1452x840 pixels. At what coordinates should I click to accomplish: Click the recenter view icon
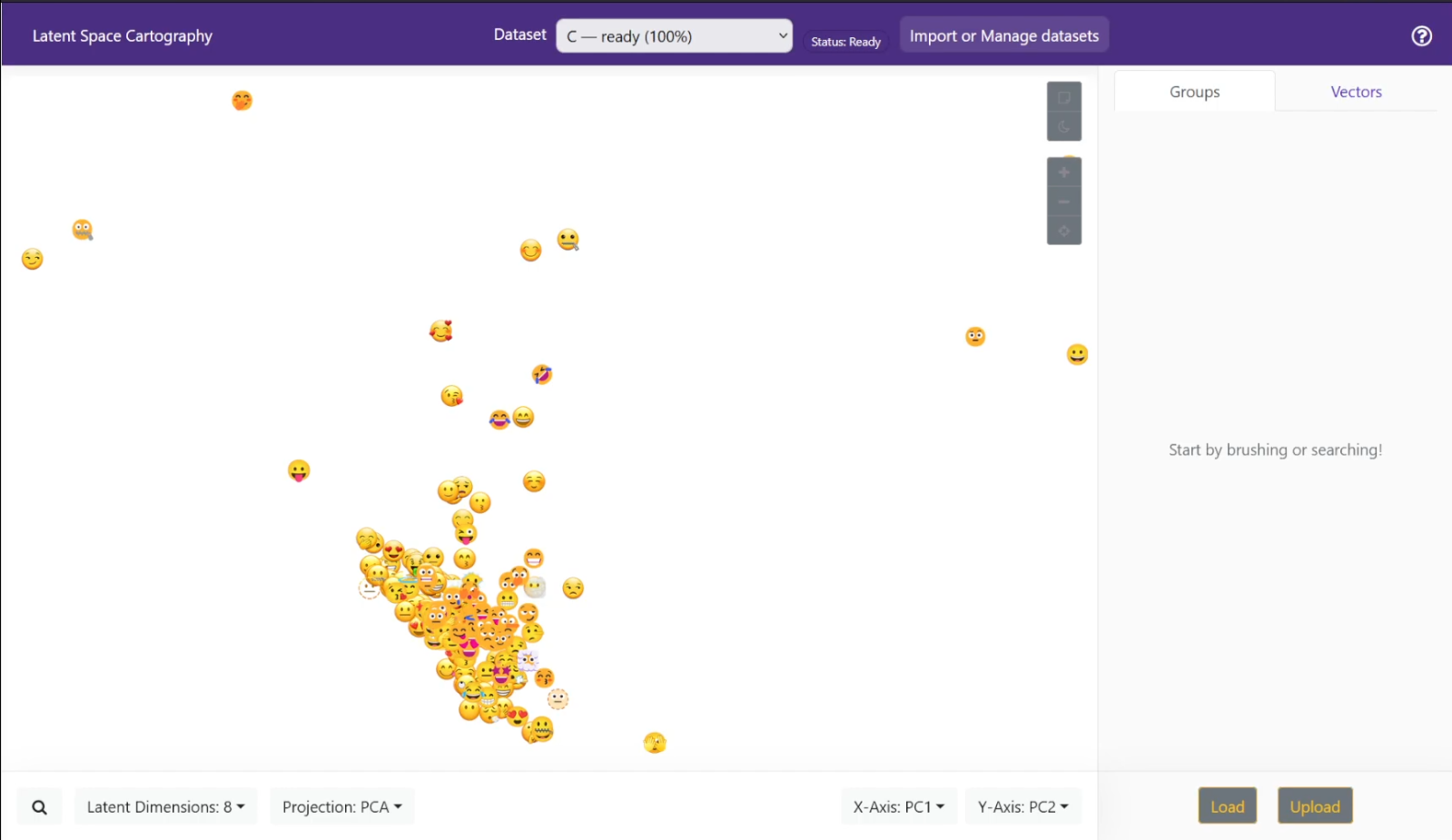(x=1063, y=231)
